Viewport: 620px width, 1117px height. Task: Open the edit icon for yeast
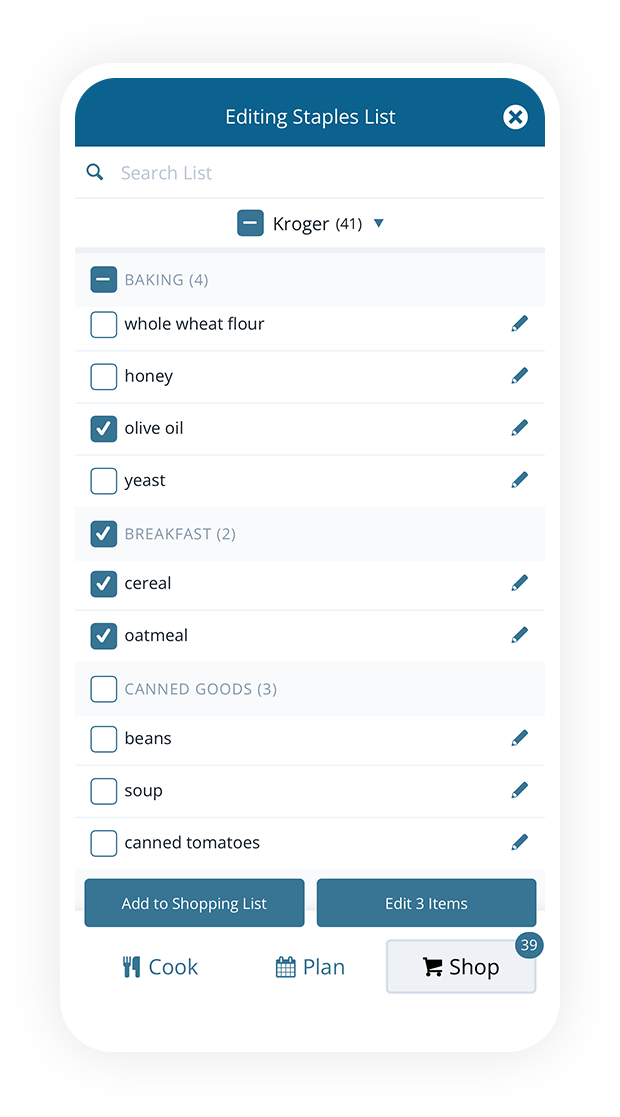tap(520, 479)
